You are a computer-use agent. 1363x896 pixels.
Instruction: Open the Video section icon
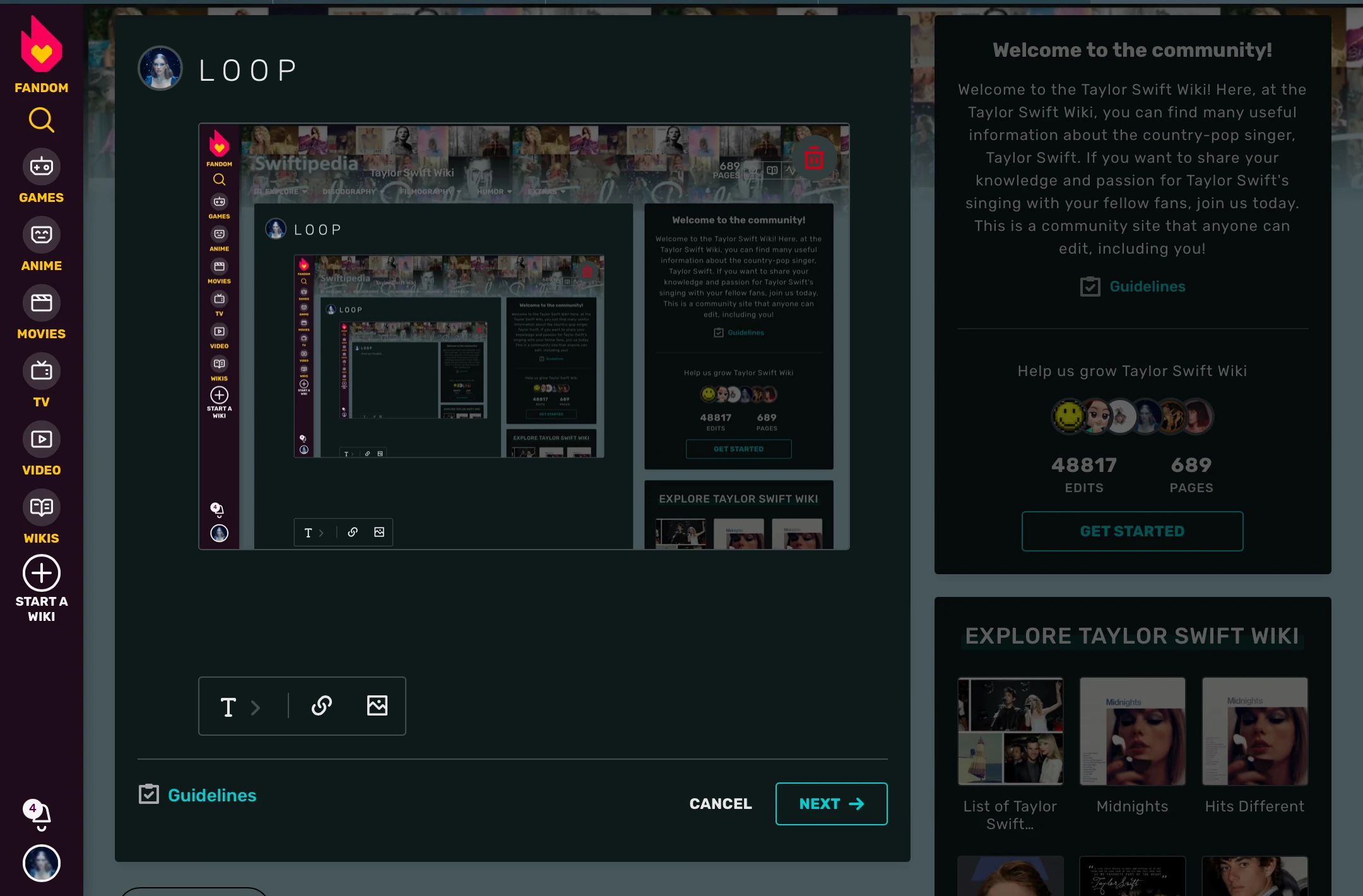(41, 440)
